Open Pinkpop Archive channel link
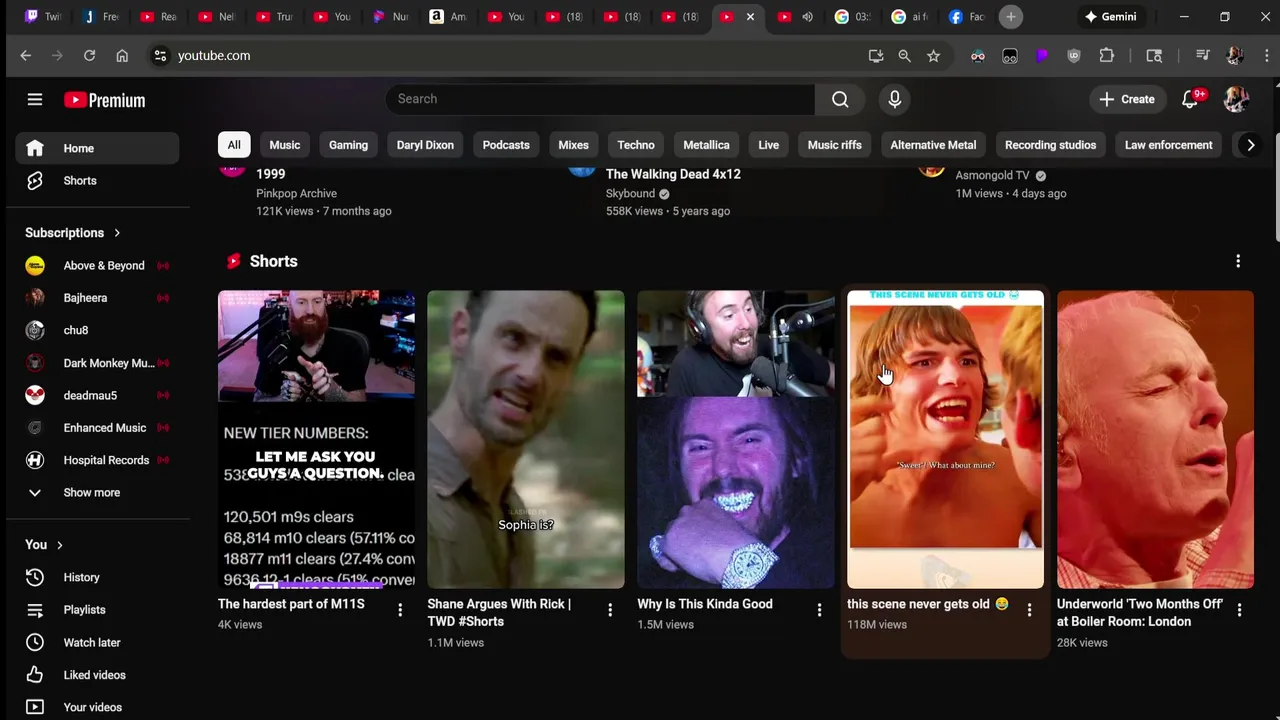The image size is (1280, 720). [296, 193]
